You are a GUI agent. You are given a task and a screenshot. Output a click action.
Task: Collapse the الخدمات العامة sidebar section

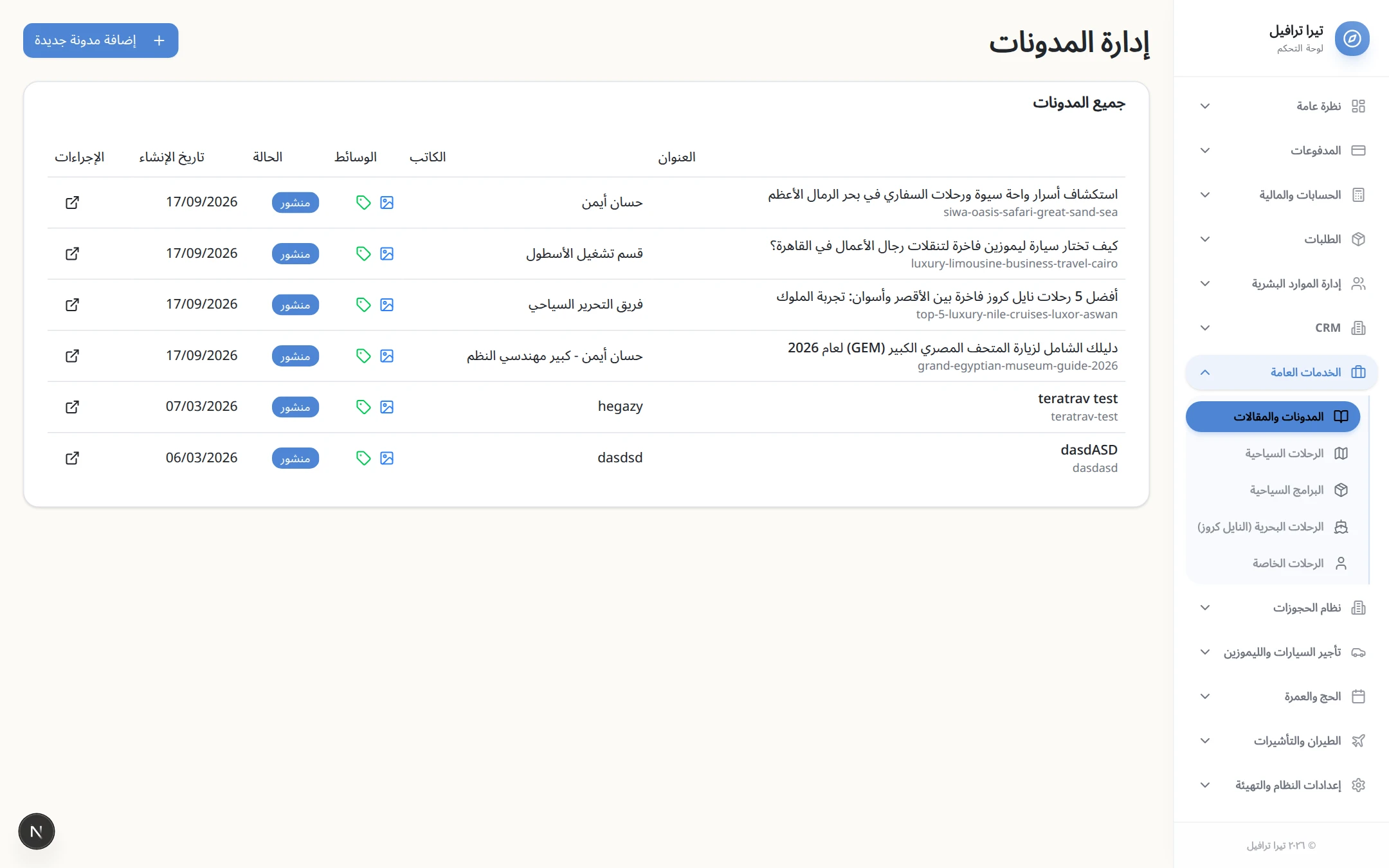(1282, 372)
